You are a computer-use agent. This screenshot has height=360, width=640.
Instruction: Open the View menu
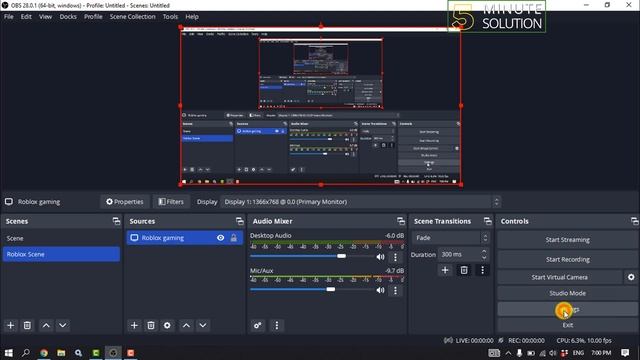click(x=45, y=17)
